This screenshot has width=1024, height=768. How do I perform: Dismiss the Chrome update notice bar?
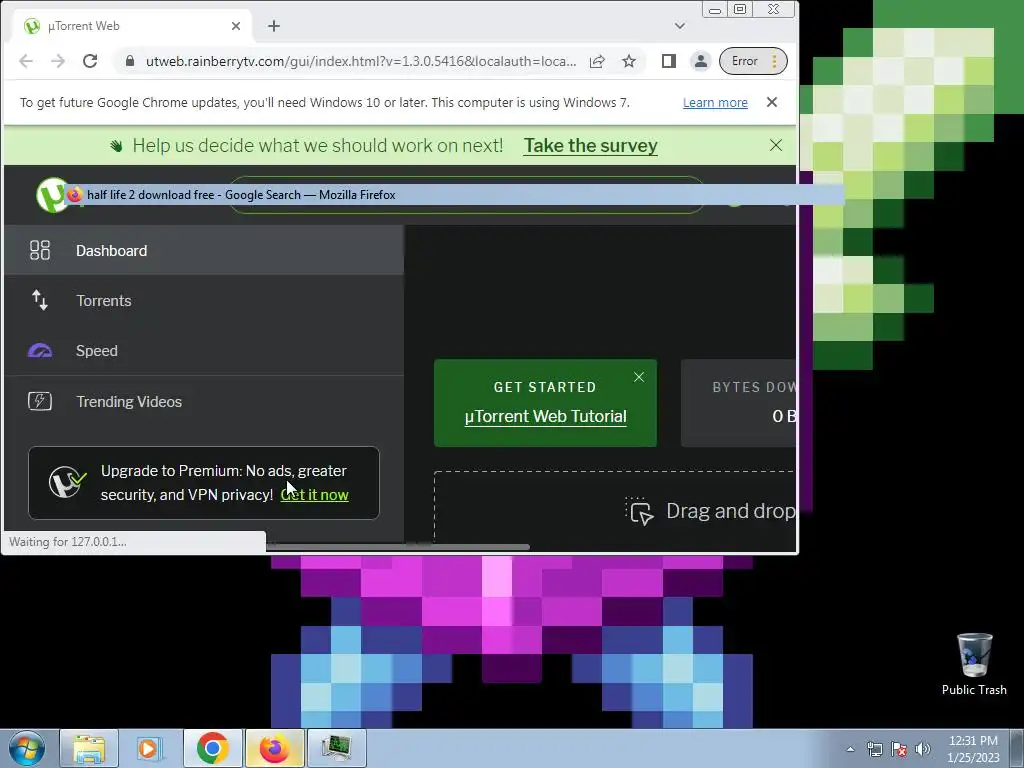coord(772,102)
